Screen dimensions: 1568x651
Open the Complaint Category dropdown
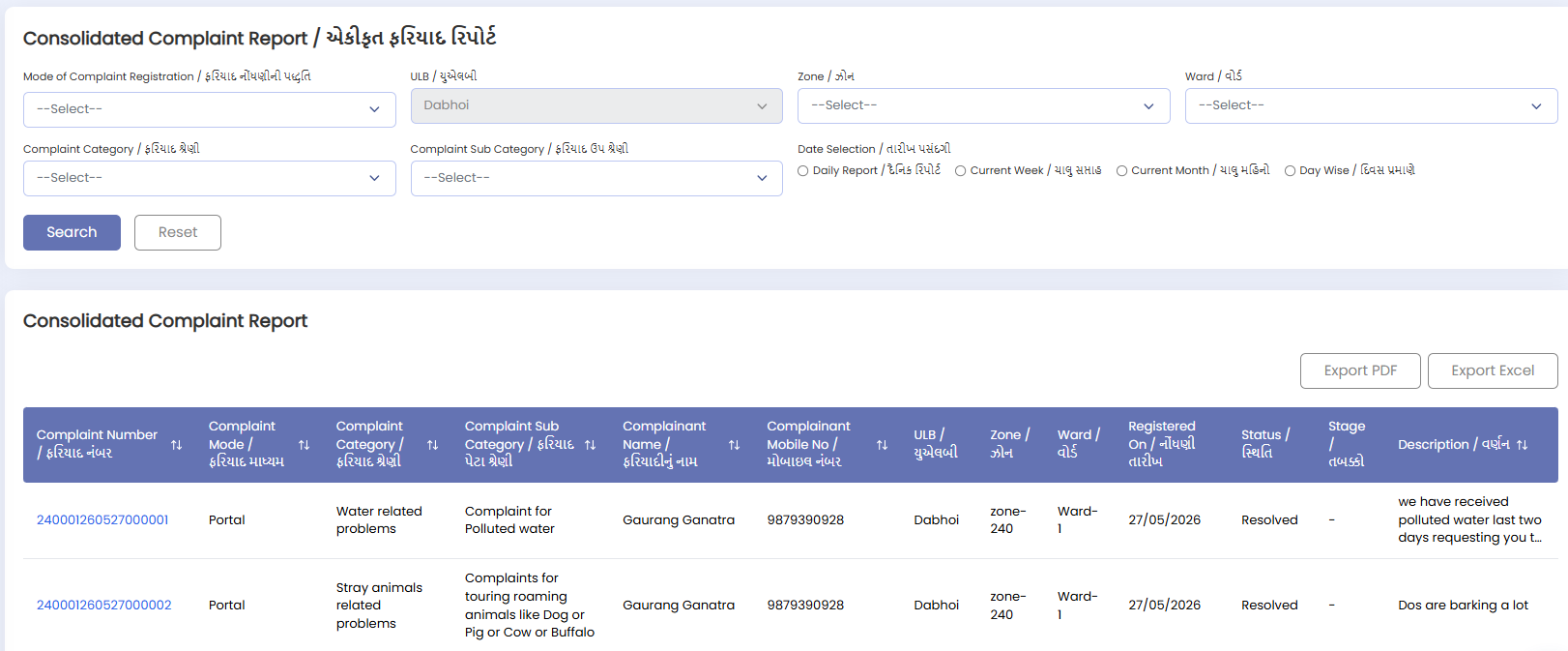pos(210,178)
